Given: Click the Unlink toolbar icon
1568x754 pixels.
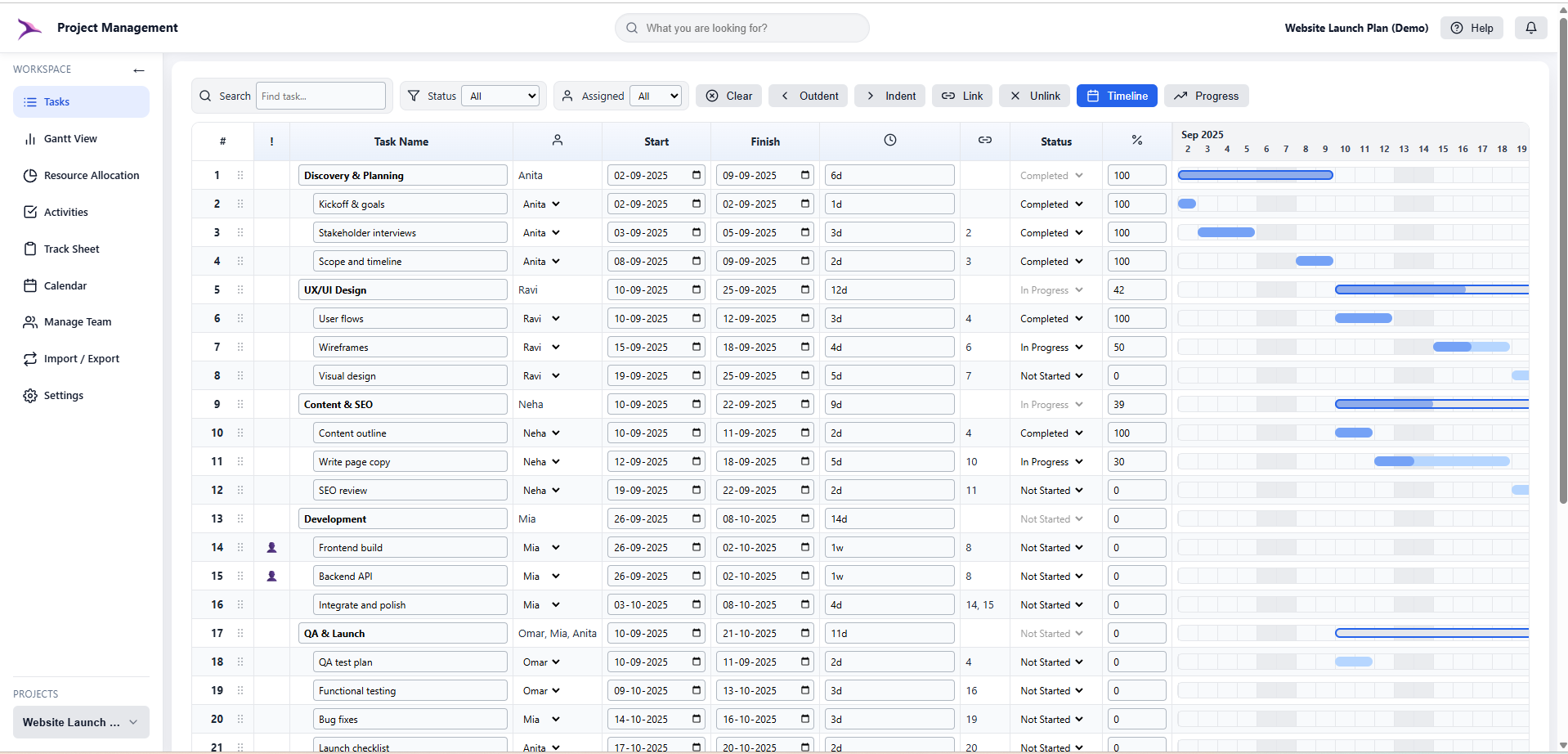Looking at the screenshot, I should [1033, 96].
